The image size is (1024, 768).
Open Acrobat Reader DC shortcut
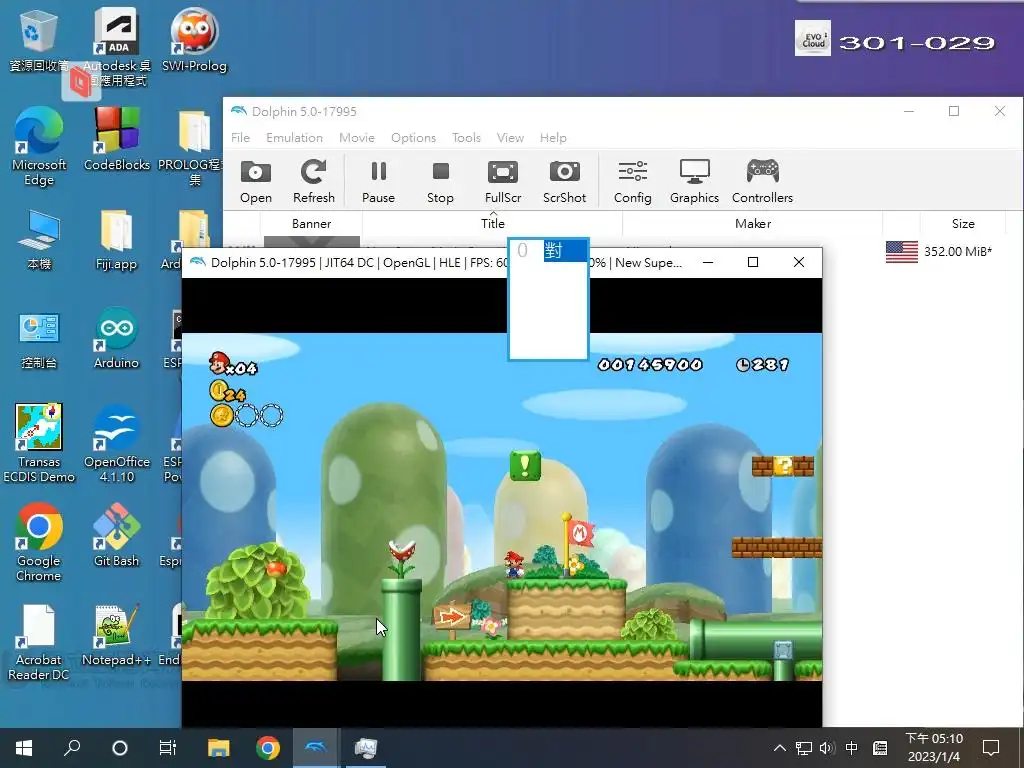point(39,642)
